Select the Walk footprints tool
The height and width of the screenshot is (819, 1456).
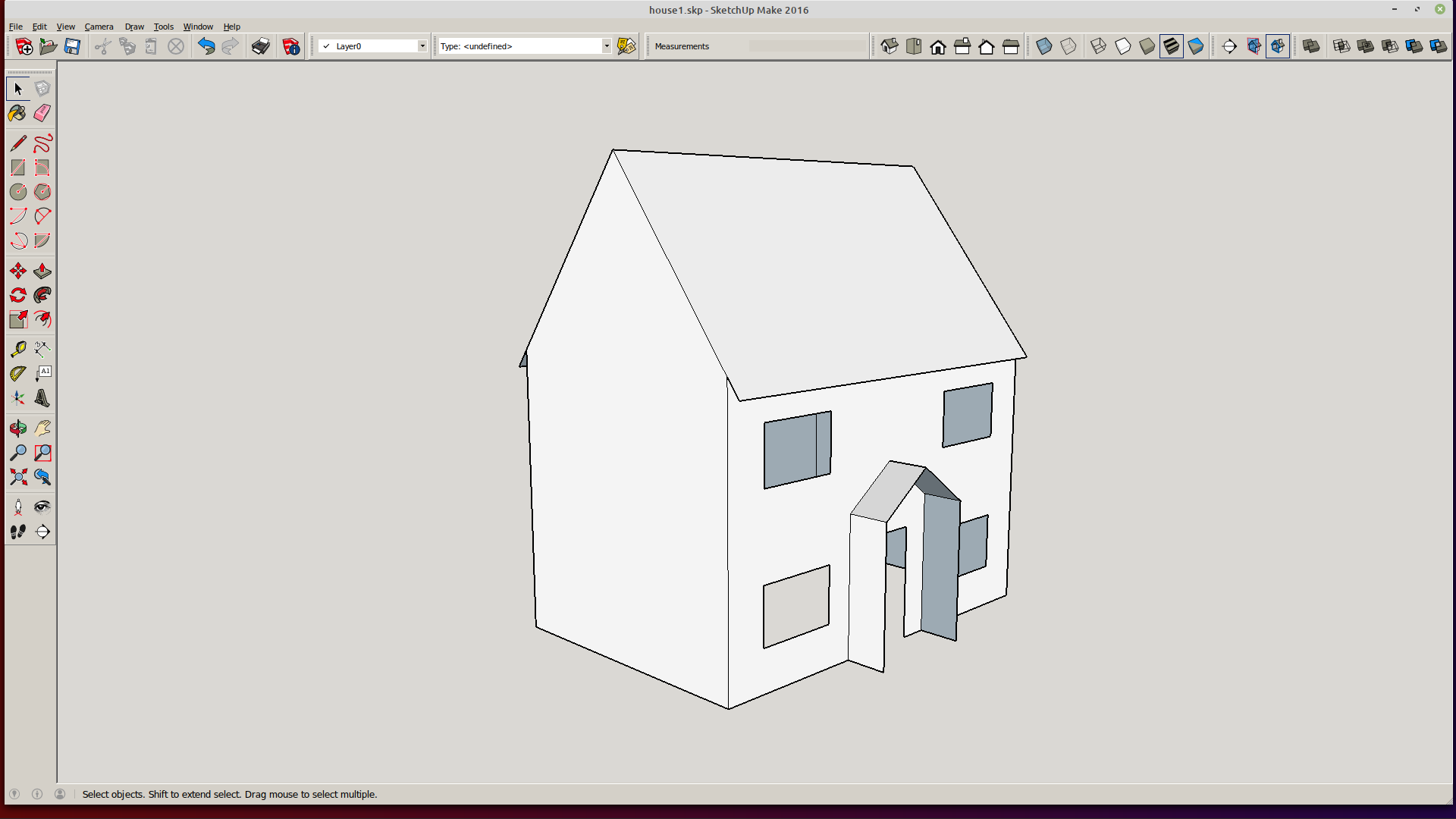[18, 532]
